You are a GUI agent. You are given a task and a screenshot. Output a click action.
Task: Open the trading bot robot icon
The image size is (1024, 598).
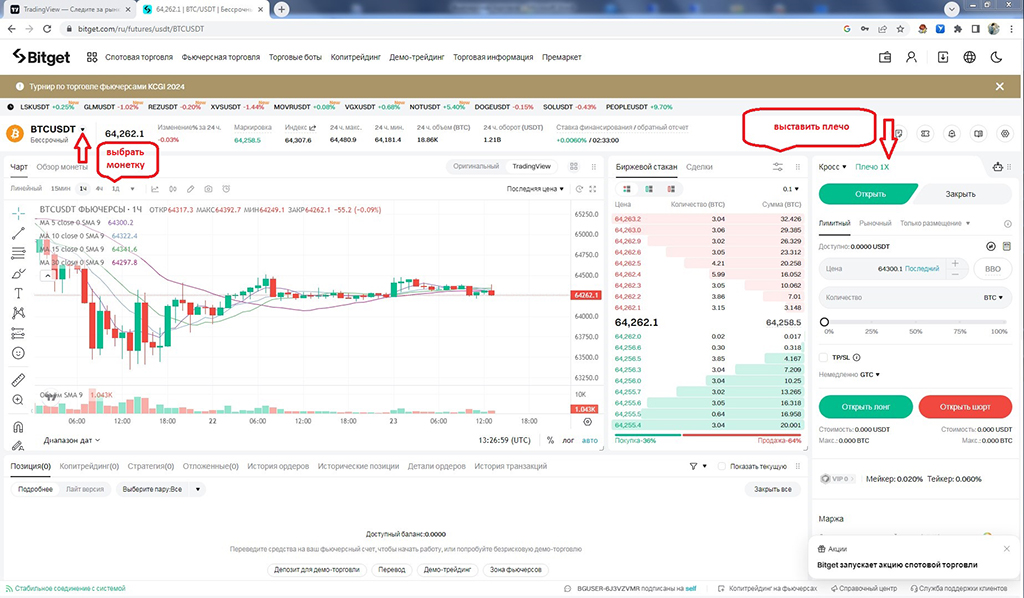tap(997, 167)
